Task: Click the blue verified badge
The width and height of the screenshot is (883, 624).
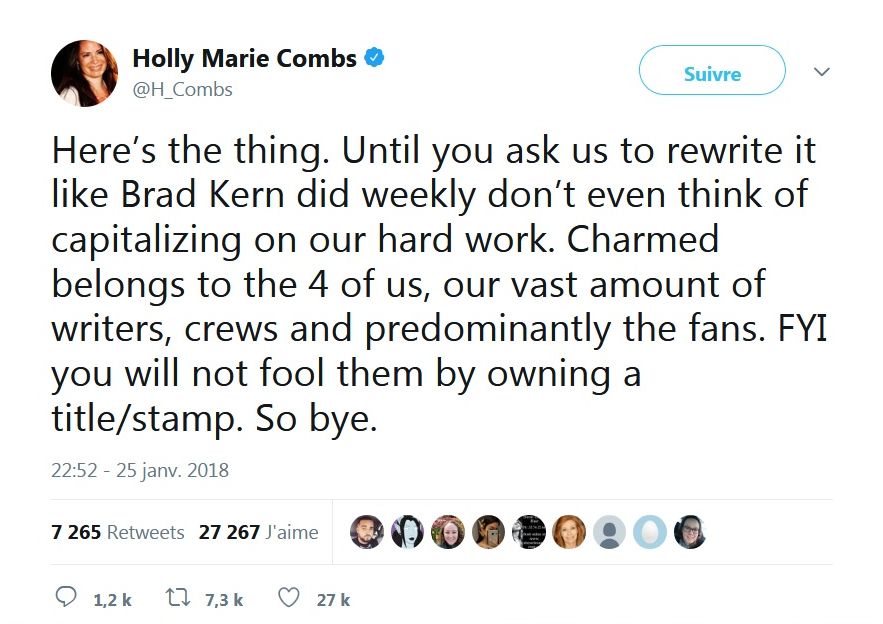Action: point(374,58)
